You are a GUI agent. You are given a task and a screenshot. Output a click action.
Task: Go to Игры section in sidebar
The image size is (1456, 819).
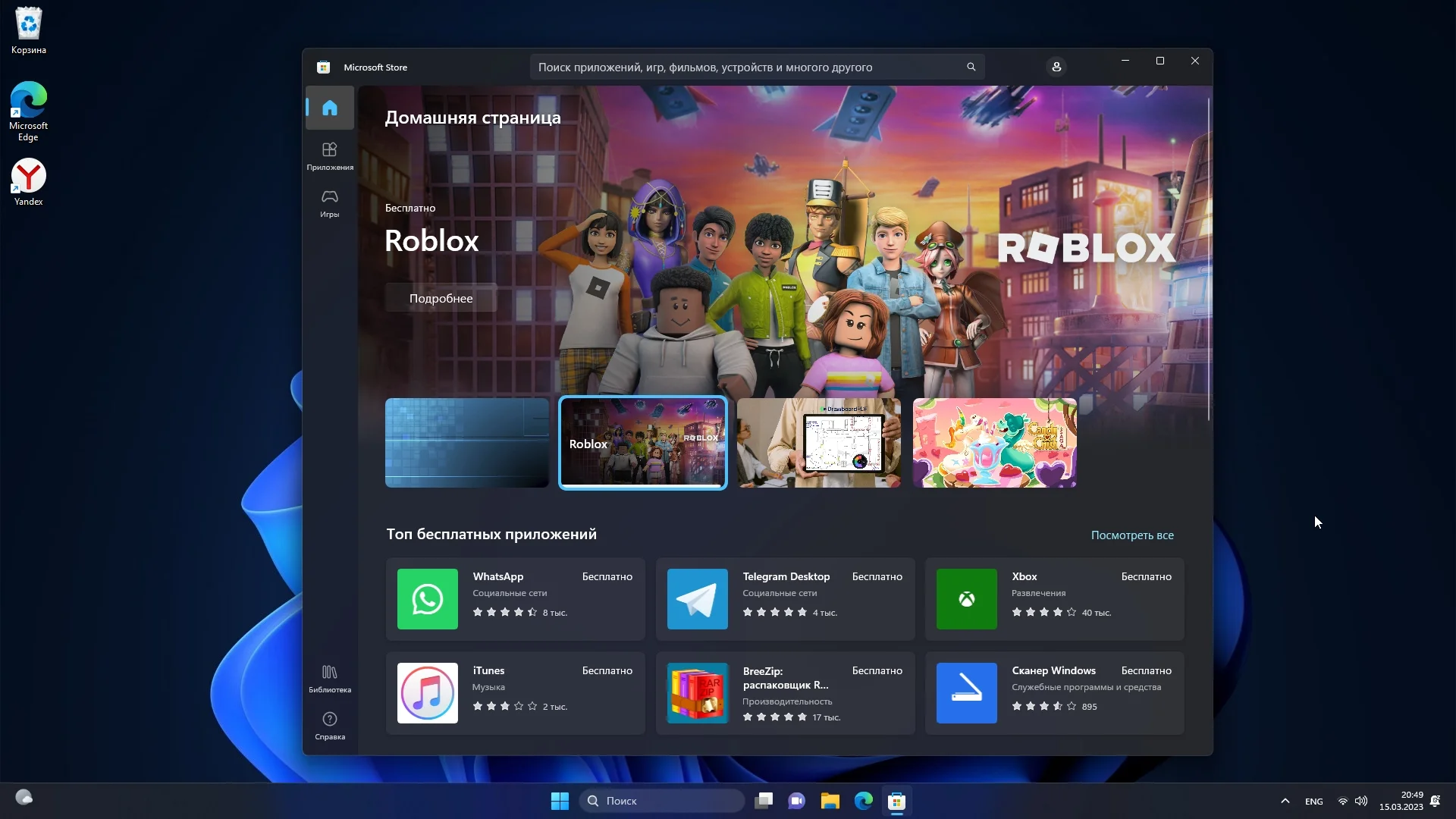(329, 202)
